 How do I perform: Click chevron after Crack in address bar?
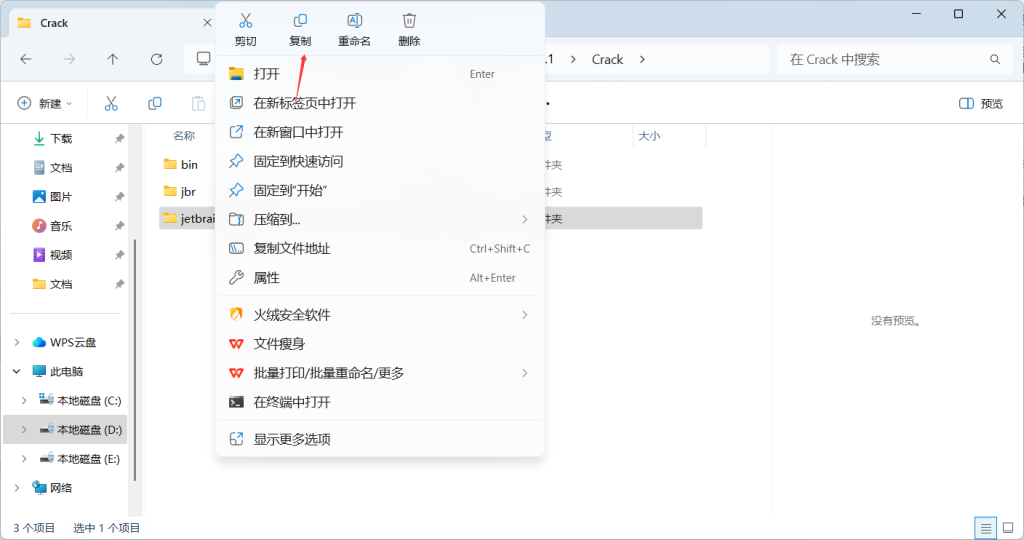[x=642, y=59]
